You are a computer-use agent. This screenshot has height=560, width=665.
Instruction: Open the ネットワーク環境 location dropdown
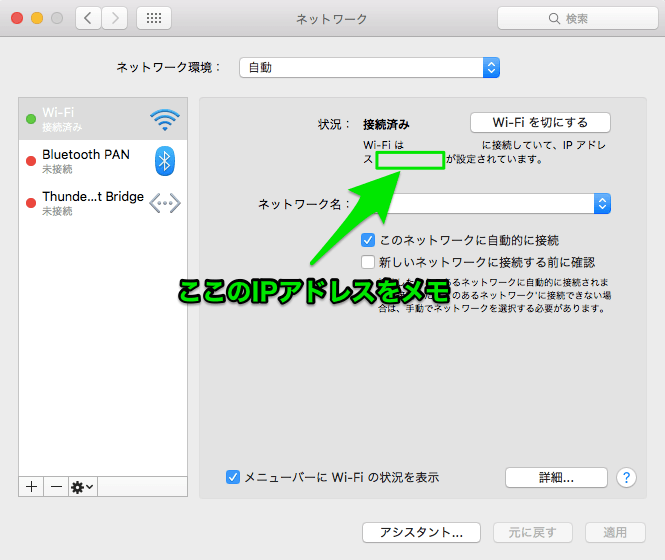coord(369,67)
